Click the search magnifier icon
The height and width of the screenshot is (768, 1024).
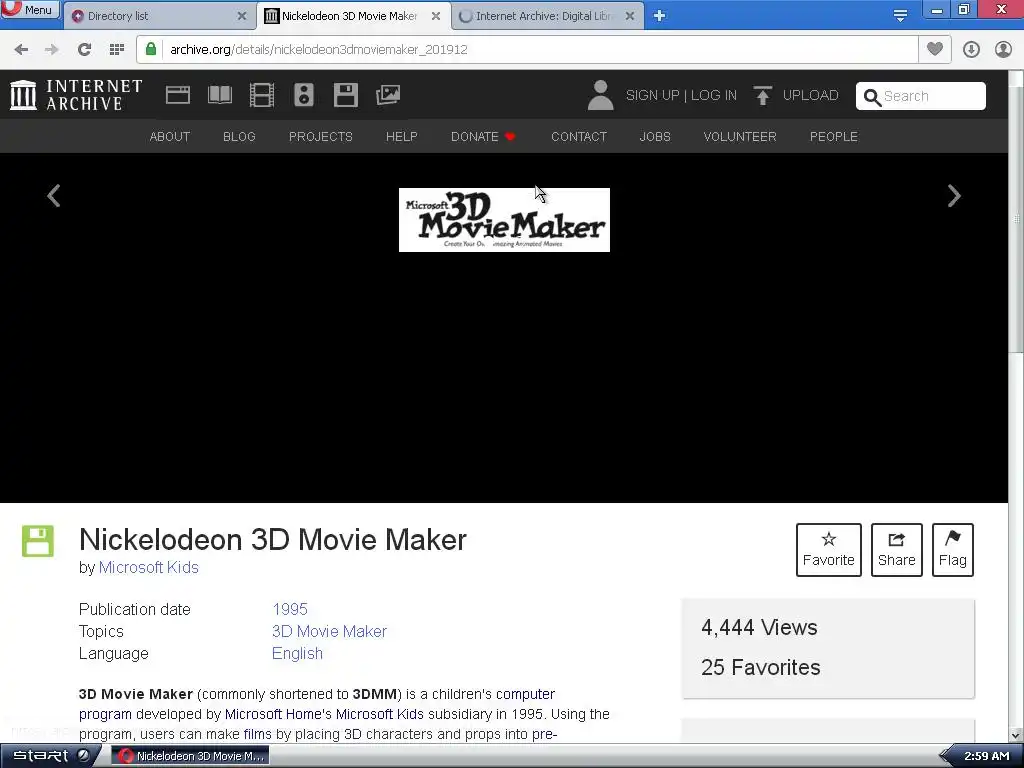[x=872, y=97]
